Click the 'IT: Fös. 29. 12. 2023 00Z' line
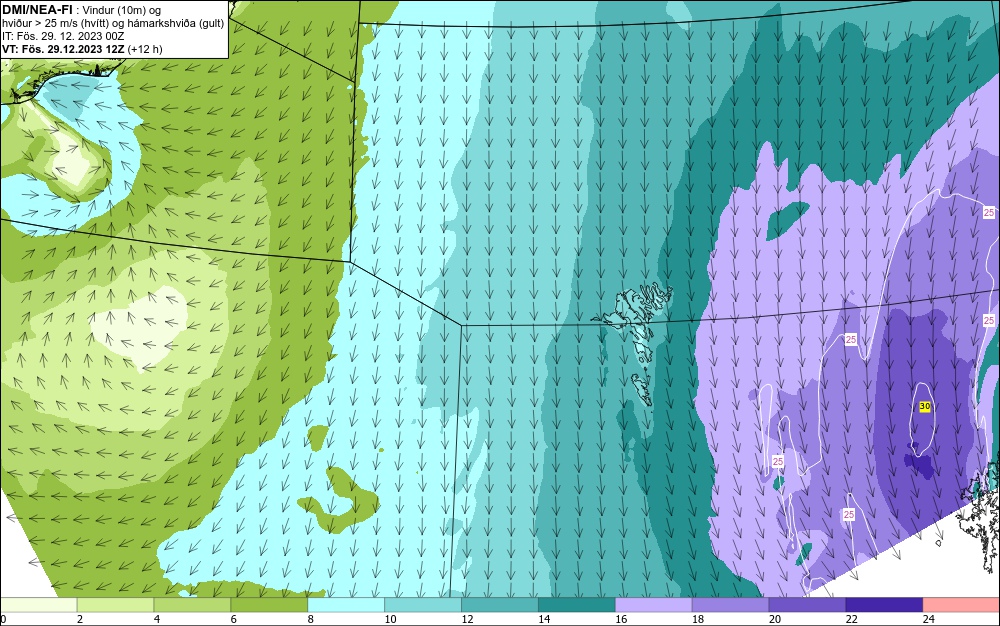 point(63,36)
